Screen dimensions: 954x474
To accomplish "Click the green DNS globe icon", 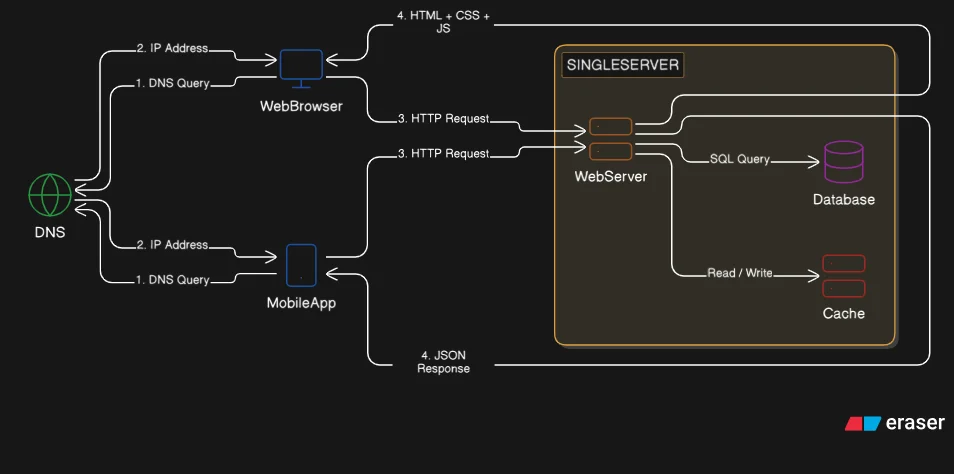I will pos(50,195).
